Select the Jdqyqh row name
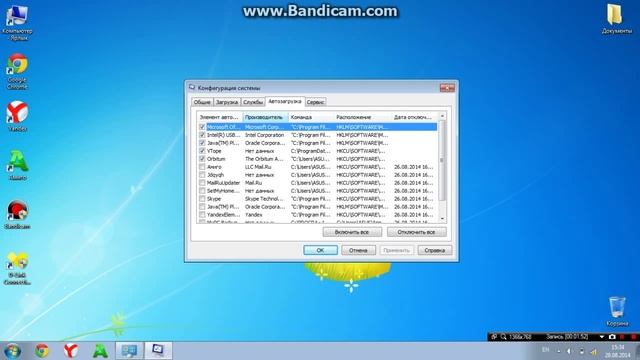Screen dimensions: 640x360 [216, 175]
